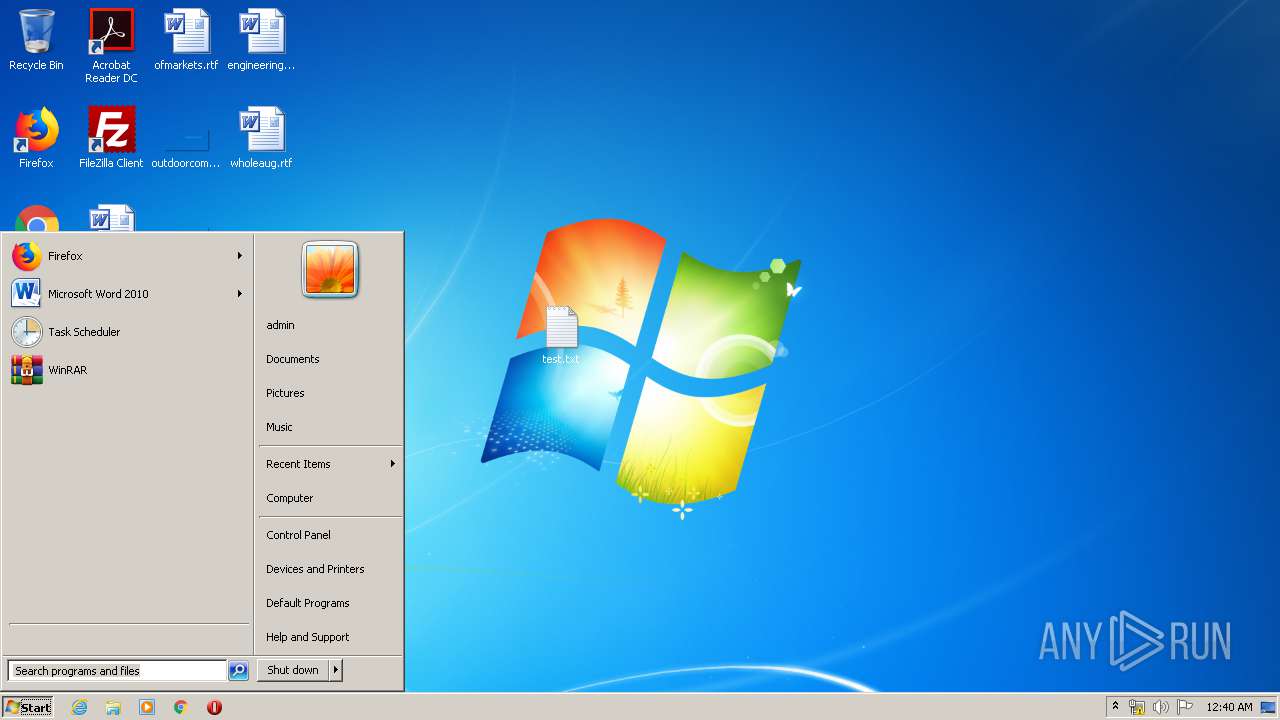
Task: Click the Show desktop tray button
Action: (x=1270, y=707)
